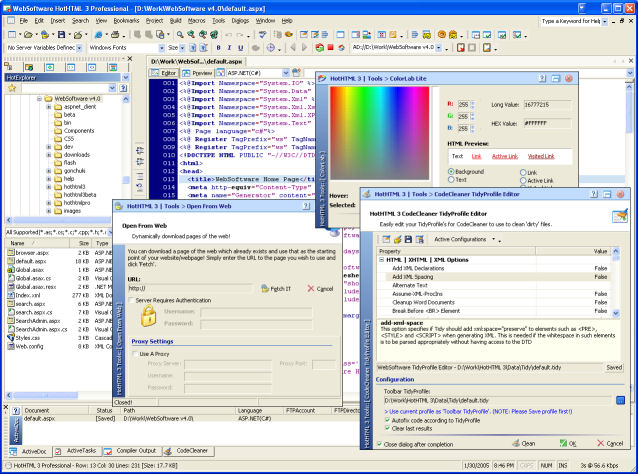Image resolution: width=638 pixels, height=474 pixels.
Task: Click the HEX Value field in ColorLab
Action: point(547,123)
